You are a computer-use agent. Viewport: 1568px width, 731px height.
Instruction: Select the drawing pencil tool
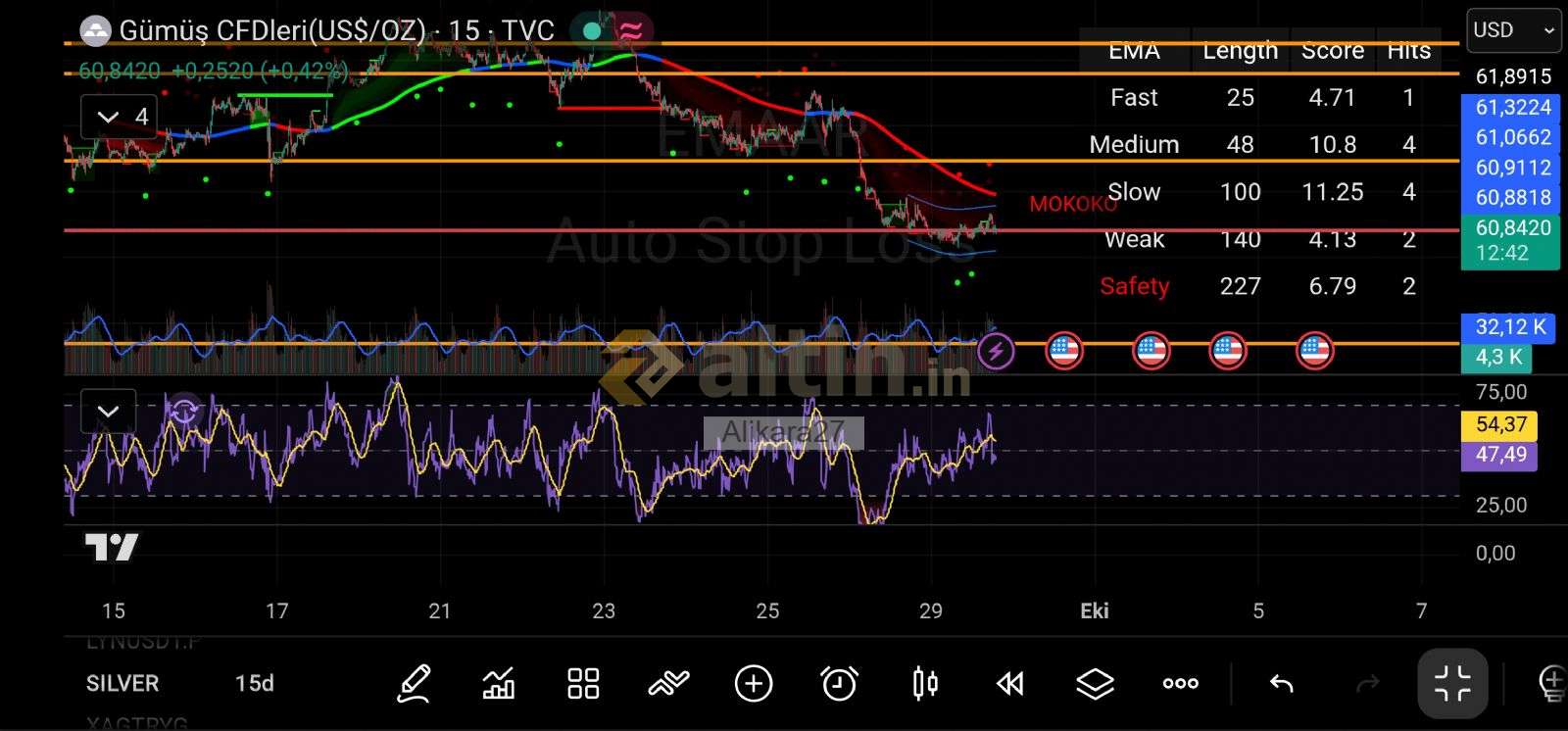[x=414, y=683]
